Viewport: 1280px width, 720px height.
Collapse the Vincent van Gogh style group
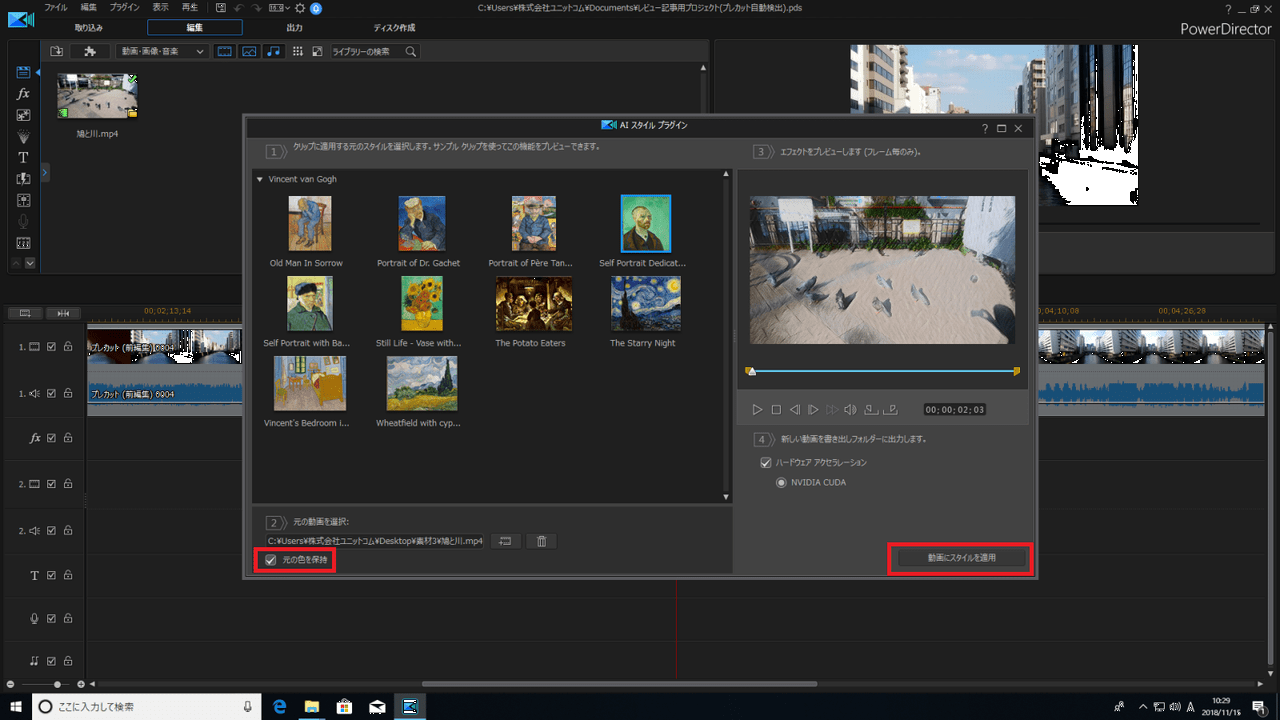pyautogui.click(x=260, y=180)
